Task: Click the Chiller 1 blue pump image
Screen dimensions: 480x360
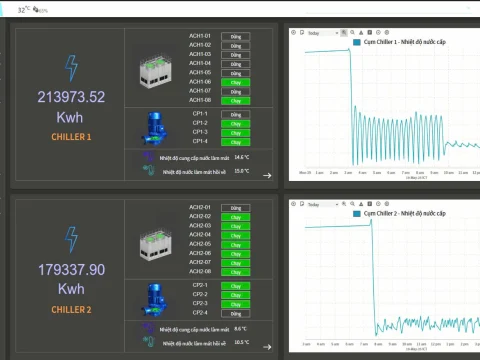Action: coord(154,128)
